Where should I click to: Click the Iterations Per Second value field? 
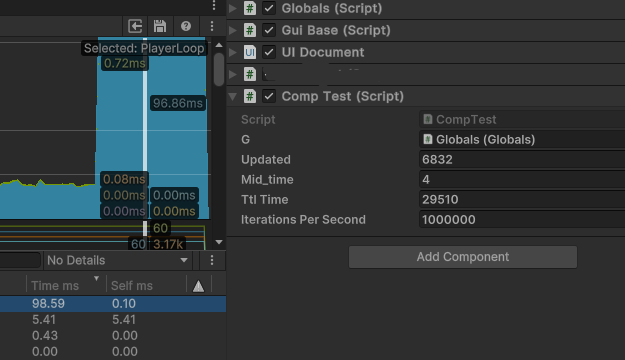522,220
